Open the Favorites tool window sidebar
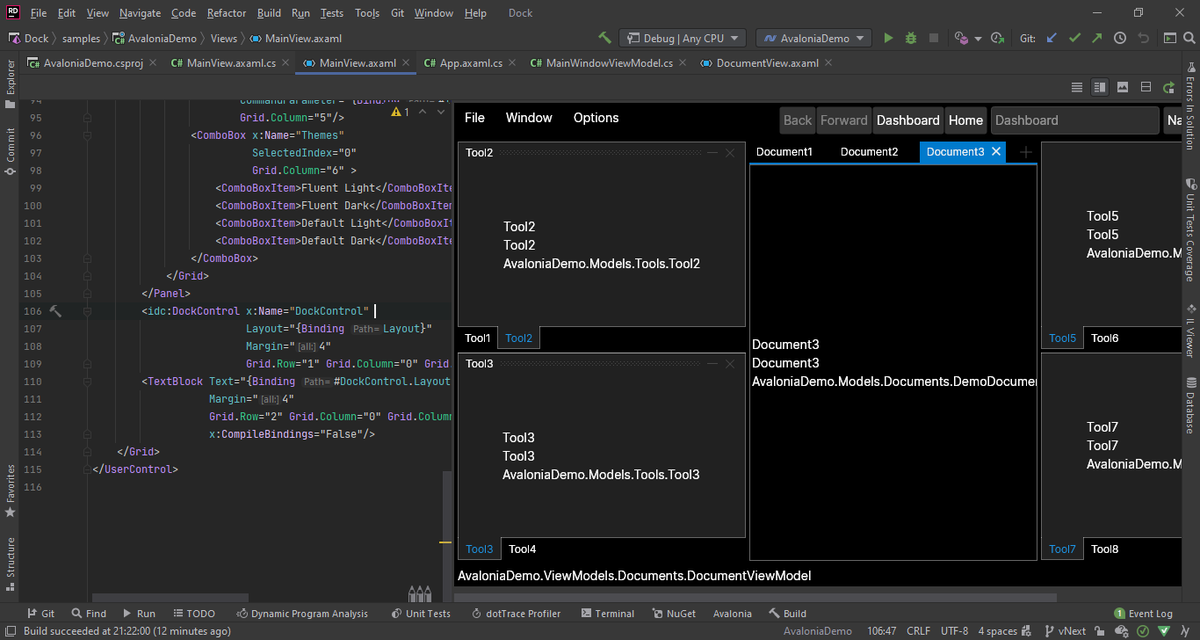1200x640 pixels. tap(11, 490)
